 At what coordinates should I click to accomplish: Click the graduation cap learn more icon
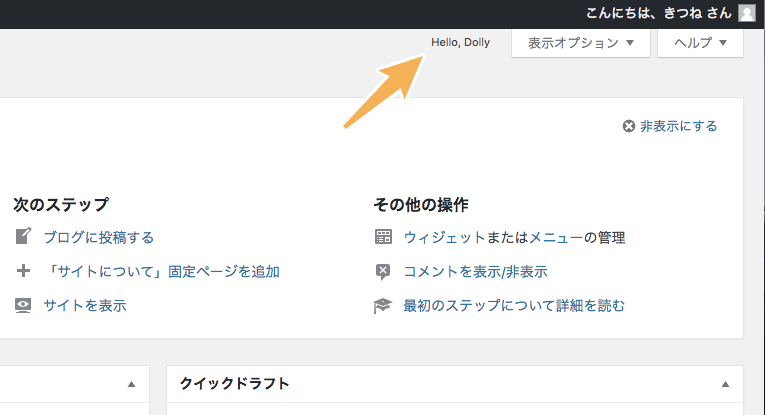tap(382, 306)
